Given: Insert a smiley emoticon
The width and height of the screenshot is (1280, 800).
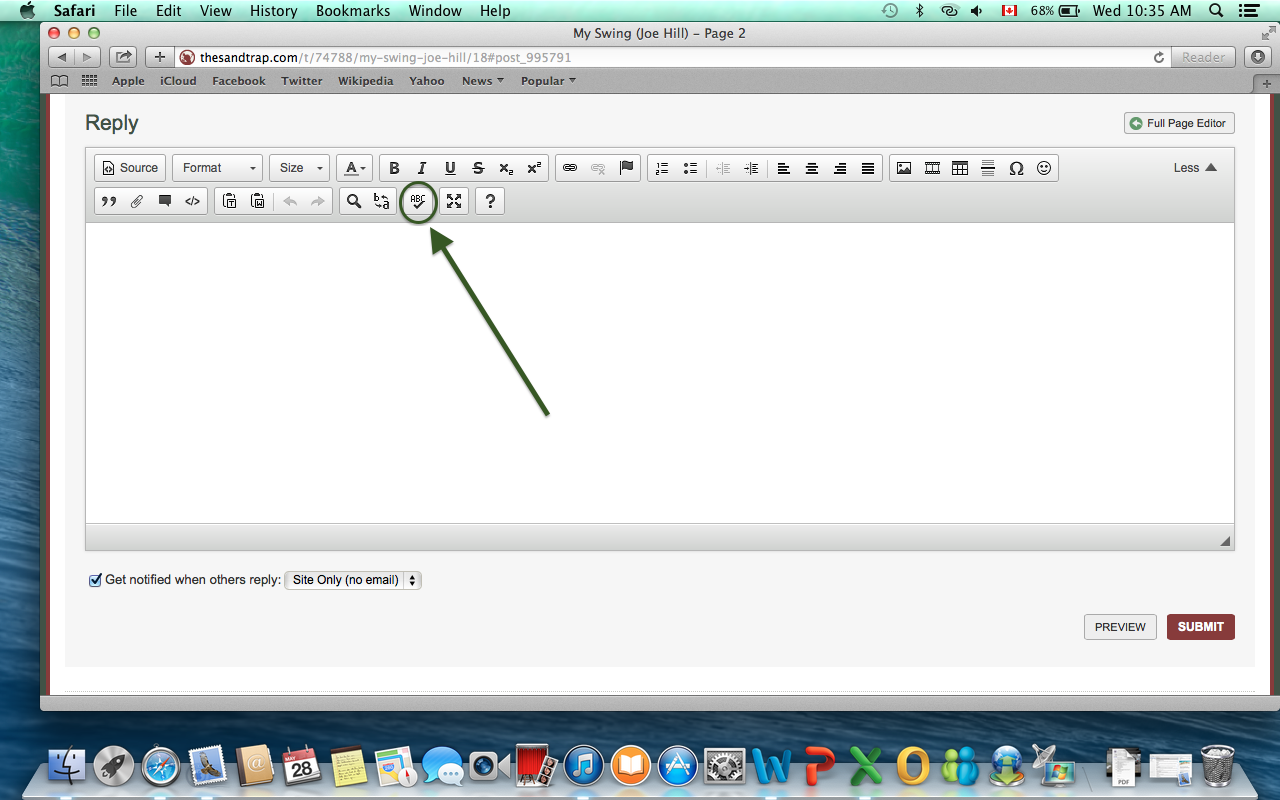Looking at the screenshot, I should coord(1044,168).
